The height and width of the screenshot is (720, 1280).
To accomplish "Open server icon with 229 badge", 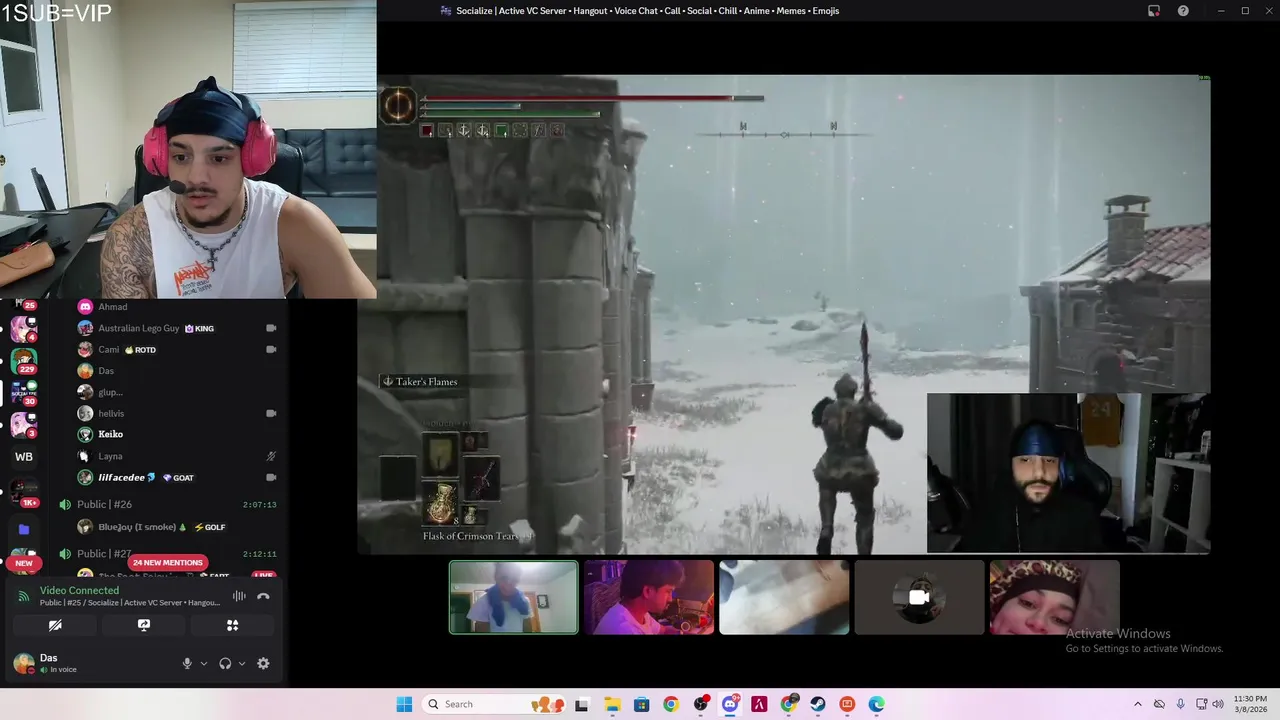I will pyautogui.click(x=24, y=359).
